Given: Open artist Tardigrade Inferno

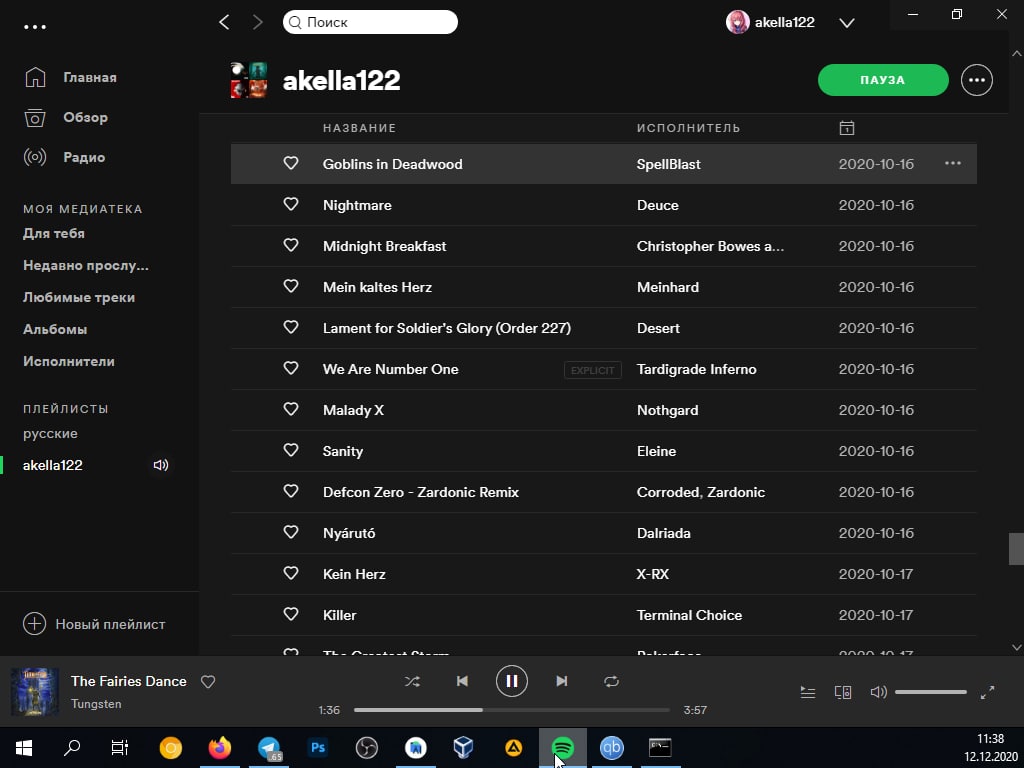Looking at the screenshot, I should (696, 370).
